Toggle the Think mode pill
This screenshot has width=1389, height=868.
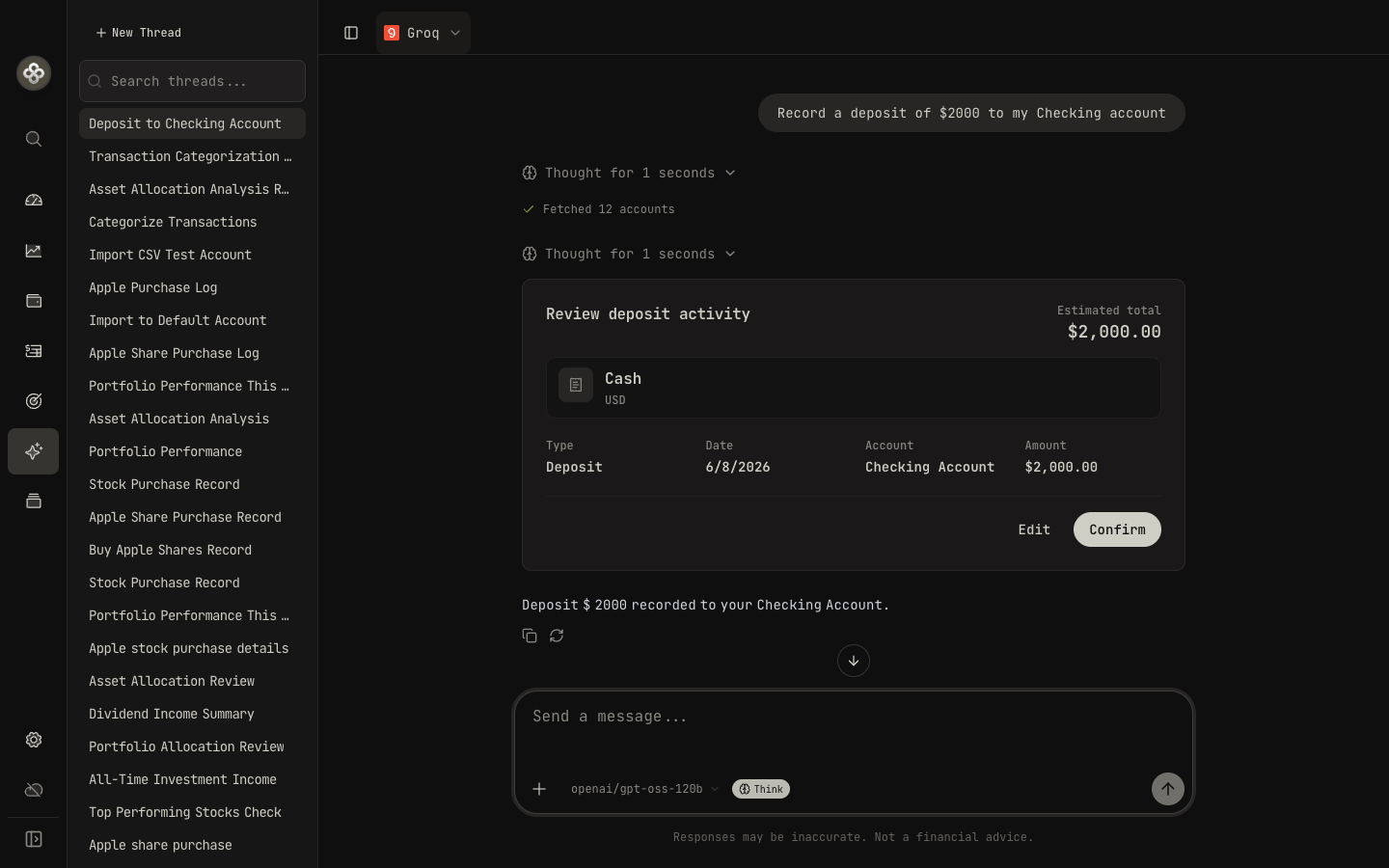coord(761,789)
